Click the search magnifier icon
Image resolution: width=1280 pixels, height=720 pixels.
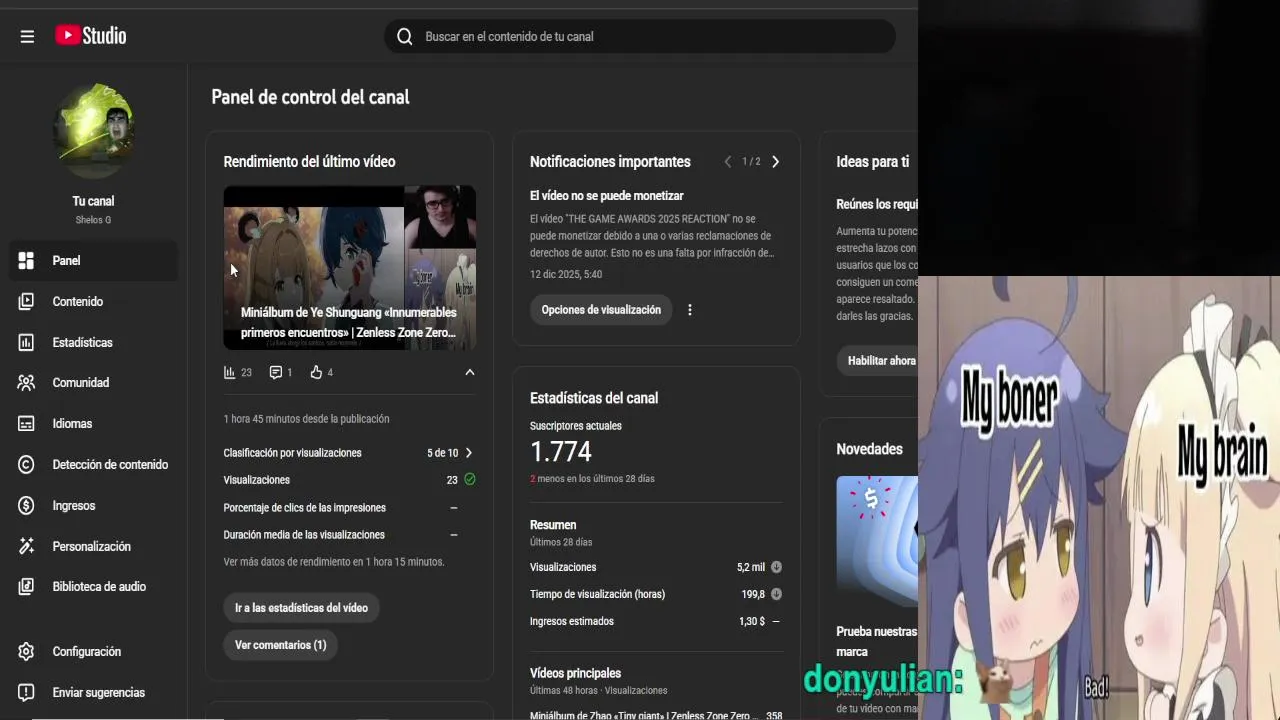(x=404, y=36)
